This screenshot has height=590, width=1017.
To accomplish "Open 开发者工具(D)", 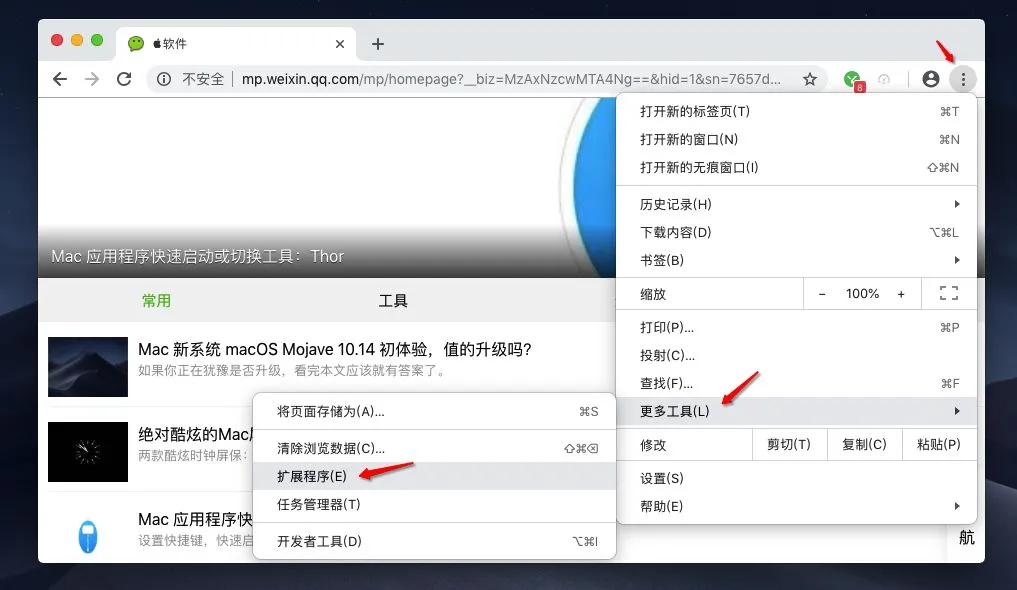I will [x=434, y=541].
